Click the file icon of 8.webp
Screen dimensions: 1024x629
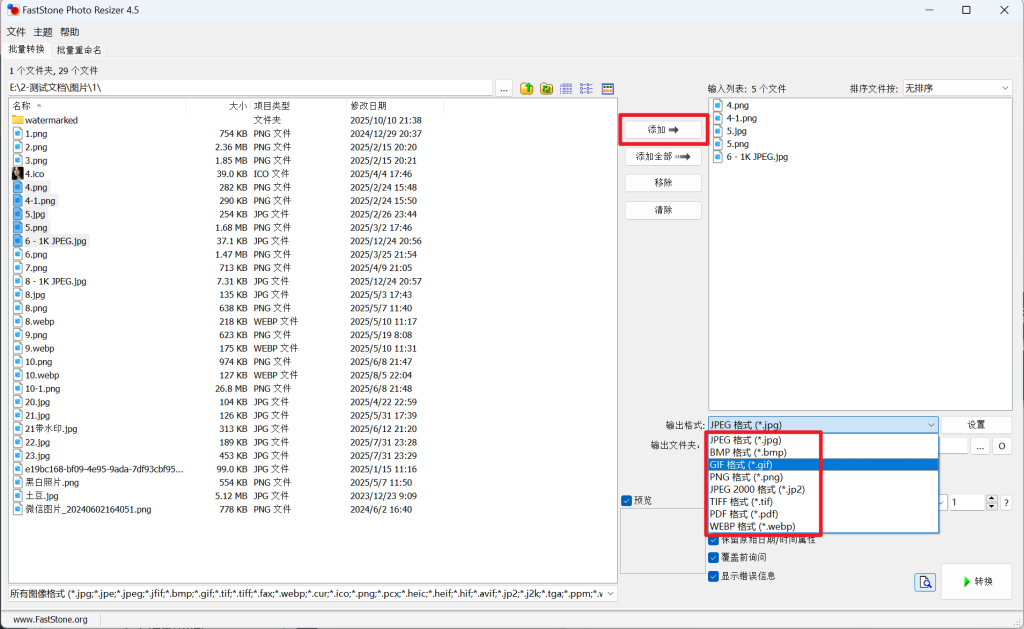click(x=18, y=321)
